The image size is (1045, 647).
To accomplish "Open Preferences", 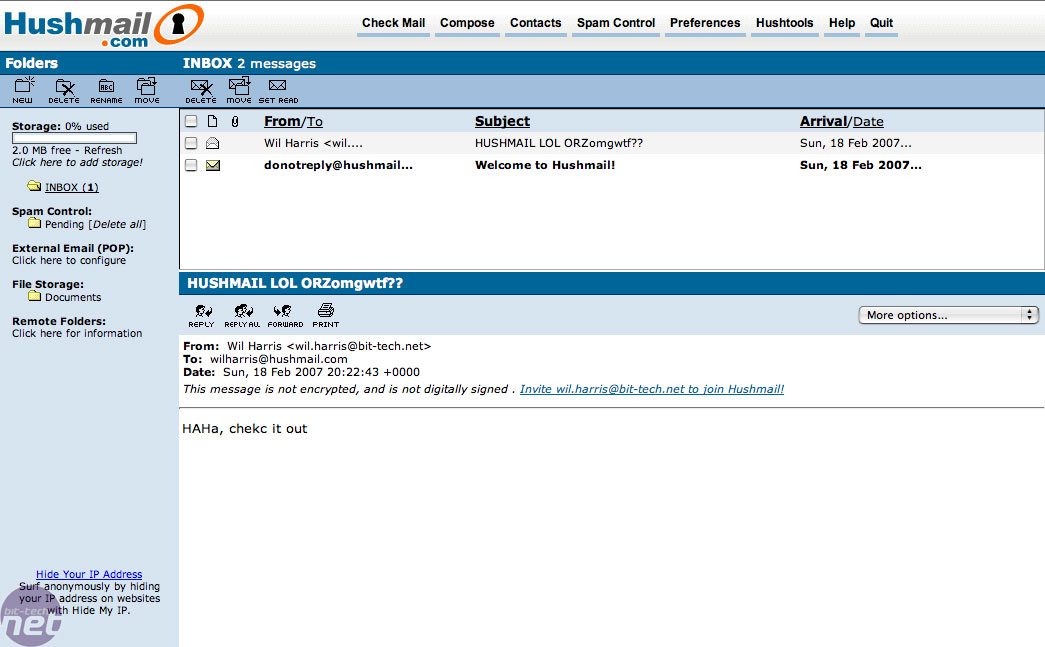I will point(705,23).
